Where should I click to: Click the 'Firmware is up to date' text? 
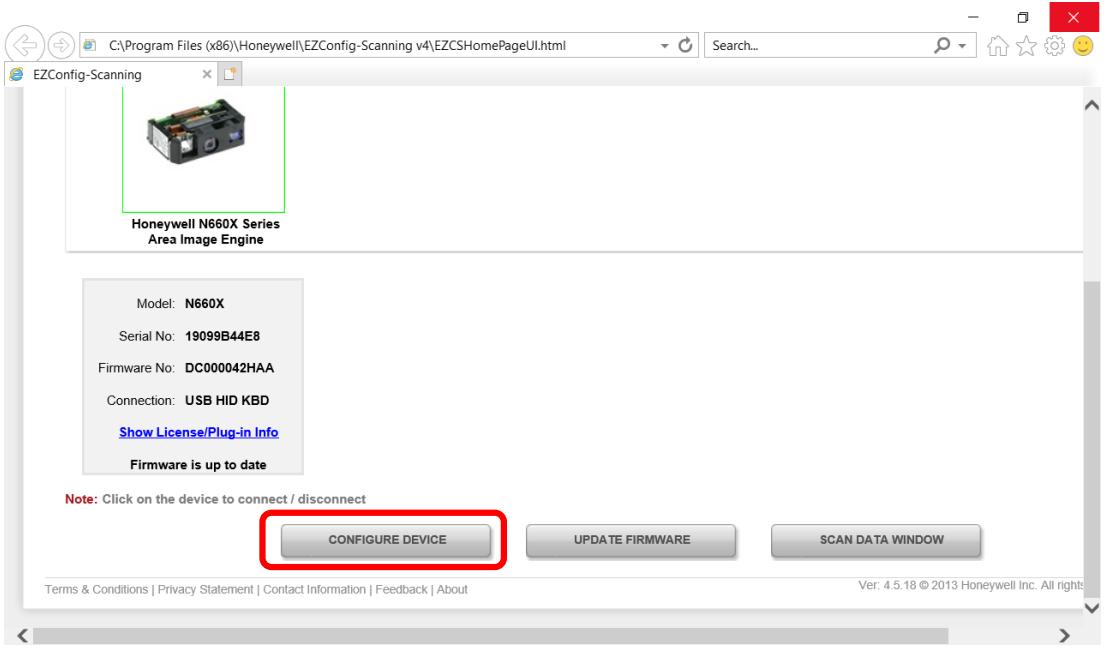pos(198,465)
